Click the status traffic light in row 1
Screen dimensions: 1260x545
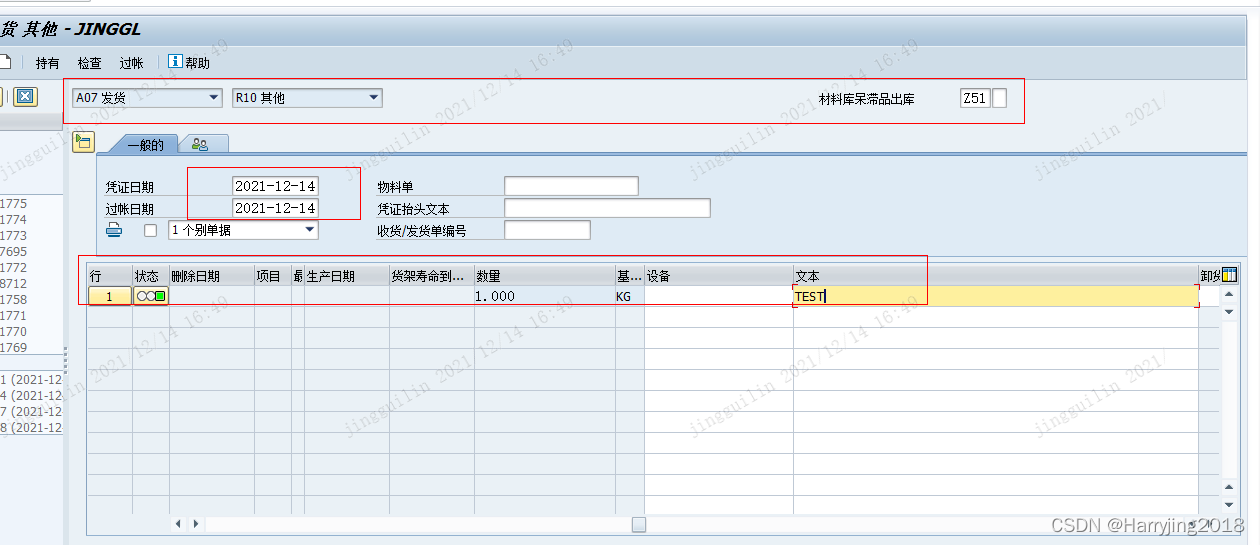[x=151, y=296]
